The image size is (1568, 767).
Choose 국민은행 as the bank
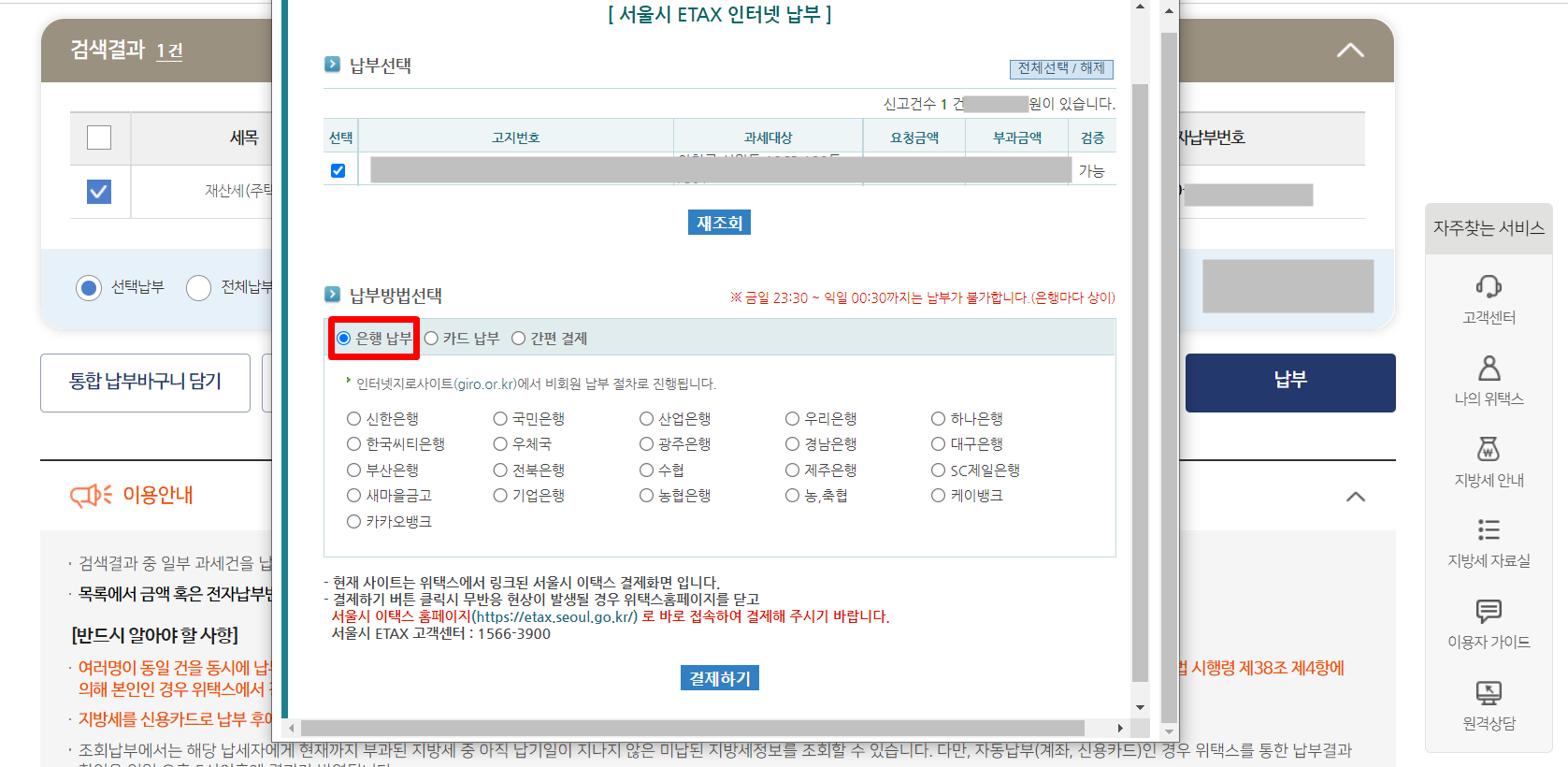pos(500,418)
